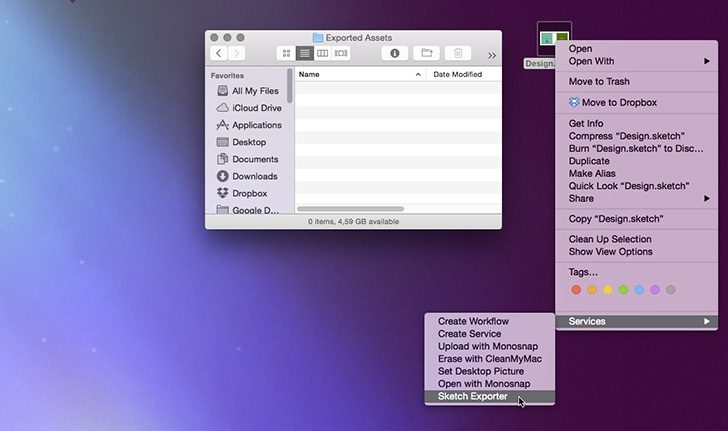This screenshot has width=728, height=431.
Task: Apply the green tag color
Action: coord(624,290)
